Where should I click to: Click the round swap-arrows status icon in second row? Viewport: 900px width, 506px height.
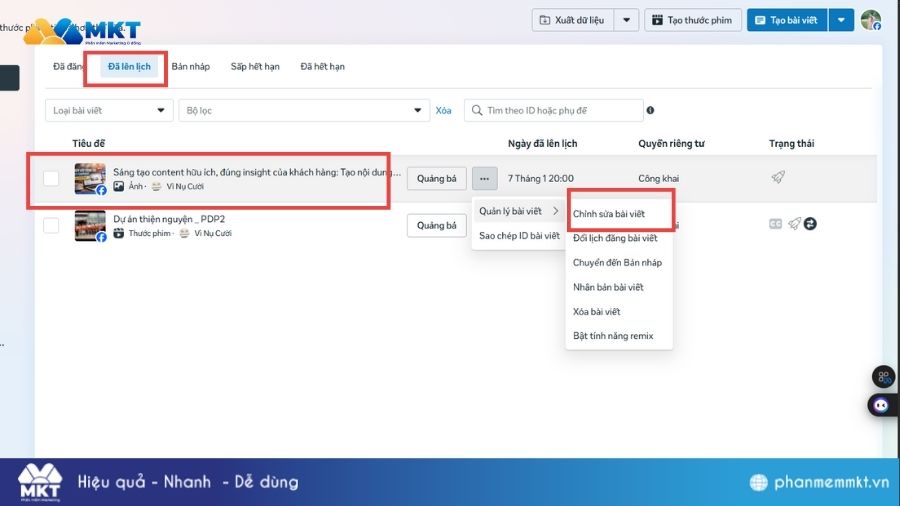pyautogui.click(x=810, y=224)
